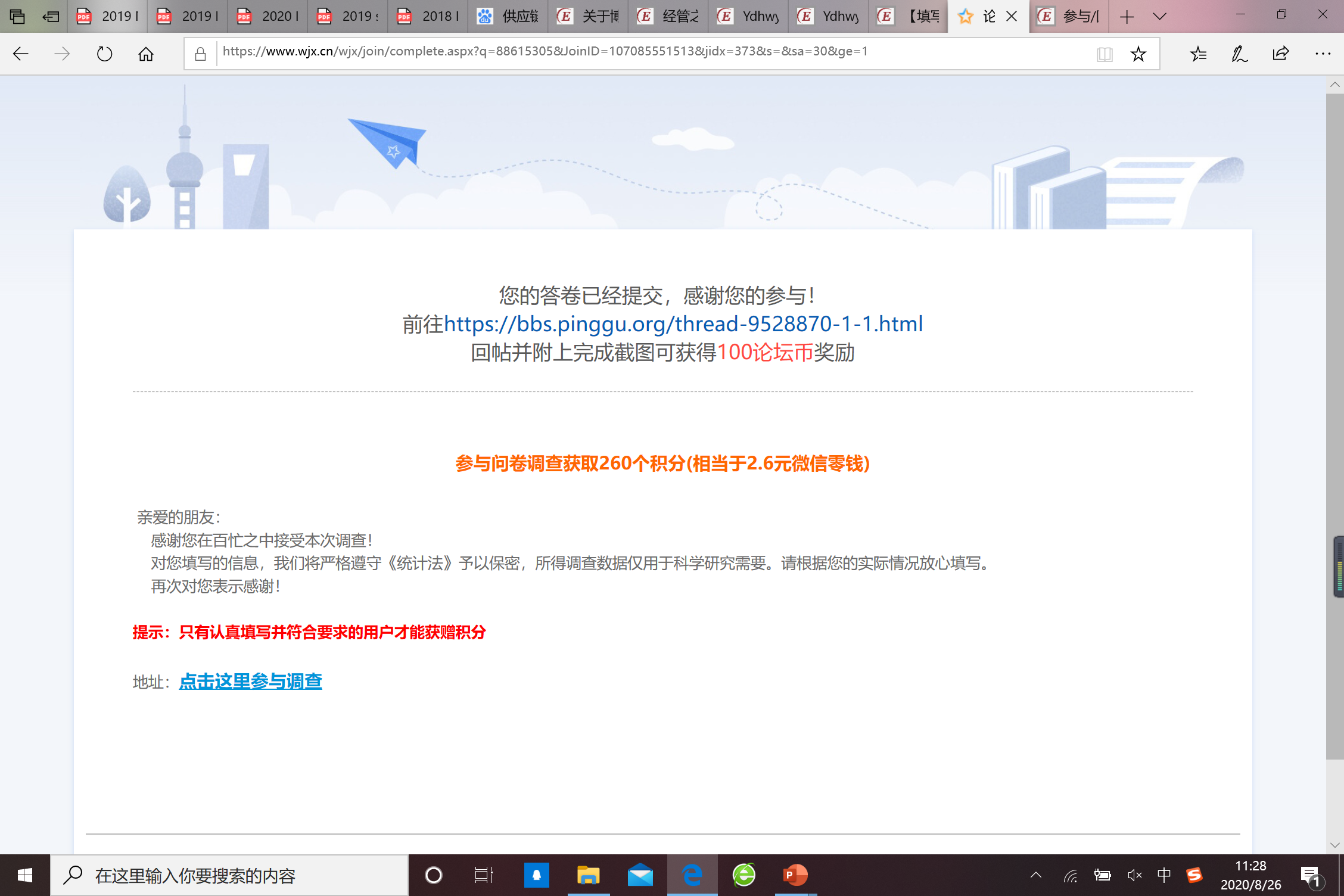Click the add notes pen icon
The image size is (1344, 896).
click(1239, 54)
